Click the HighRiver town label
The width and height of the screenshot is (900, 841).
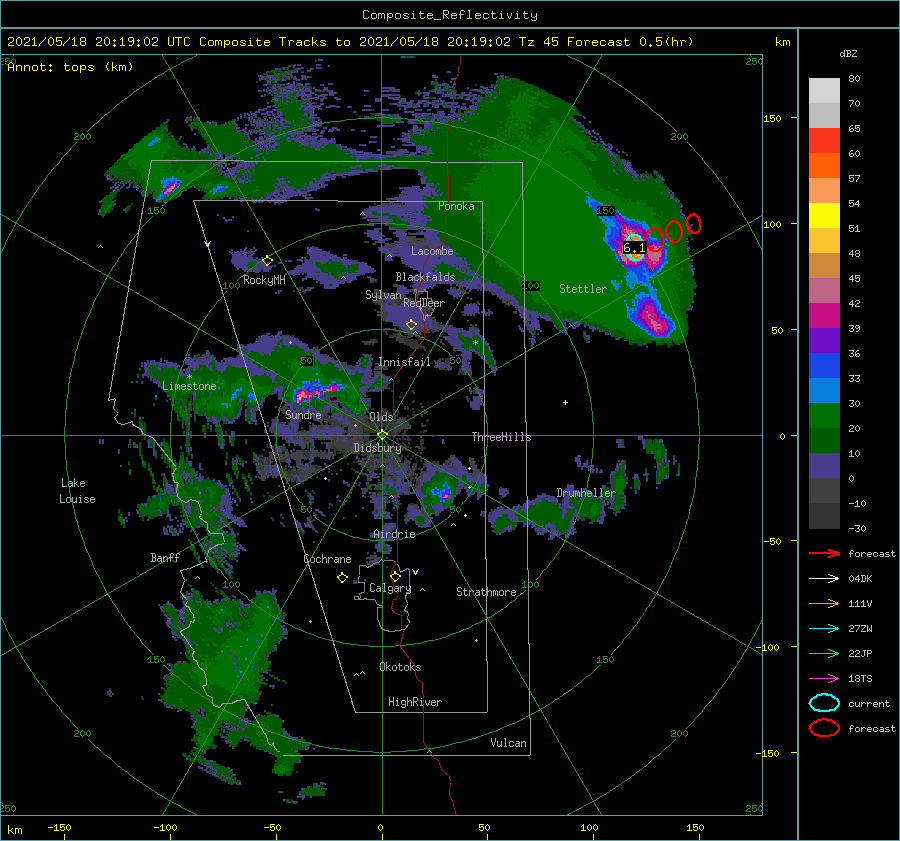pos(415,702)
